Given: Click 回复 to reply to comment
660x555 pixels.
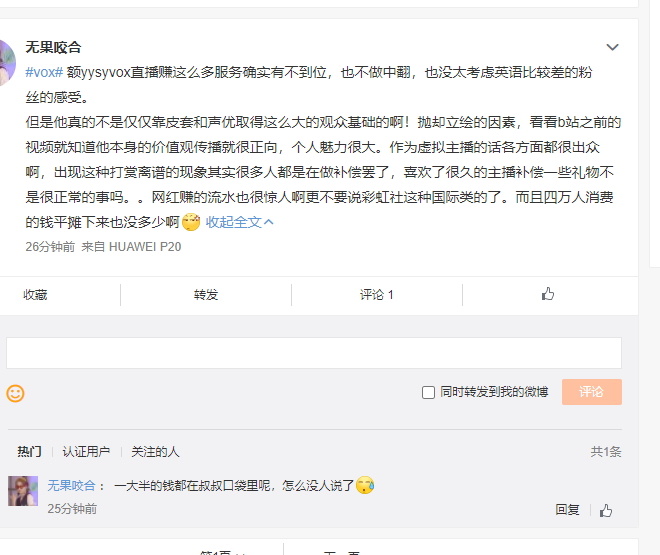Looking at the screenshot, I should tap(567, 510).
